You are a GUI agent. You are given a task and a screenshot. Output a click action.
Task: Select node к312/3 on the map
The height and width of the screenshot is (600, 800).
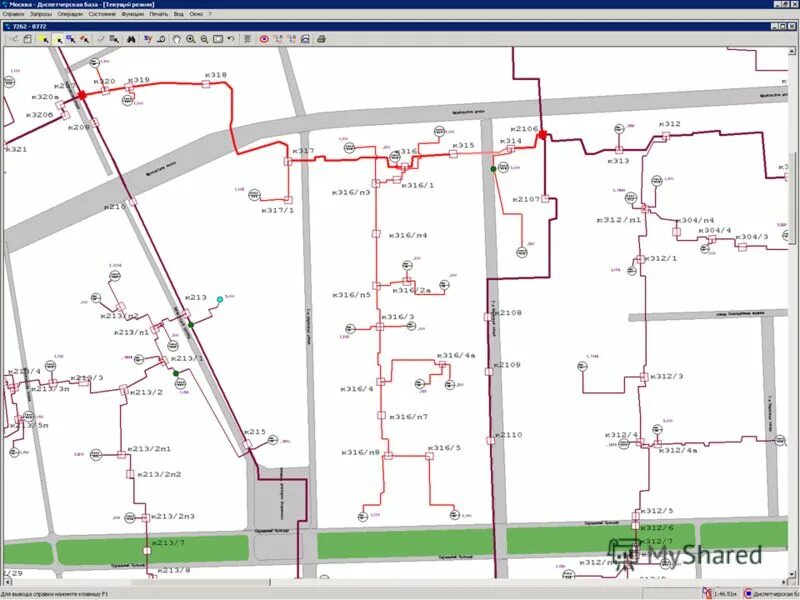pyautogui.click(x=644, y=377)
